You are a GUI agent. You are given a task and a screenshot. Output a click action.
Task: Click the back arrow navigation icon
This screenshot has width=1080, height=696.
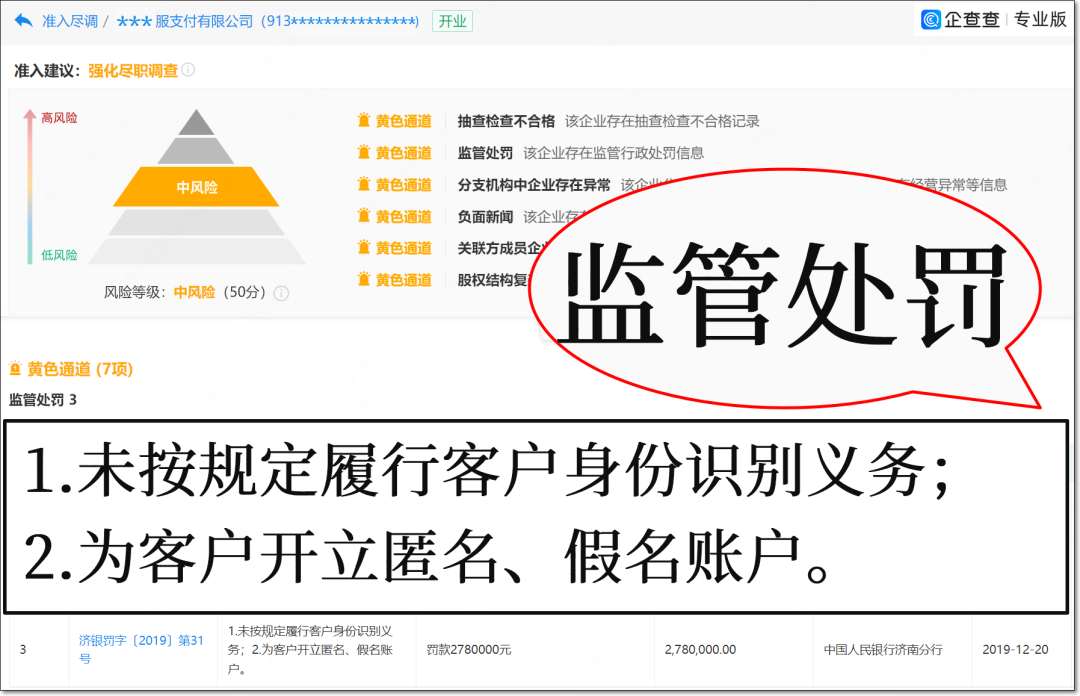[22, 19]
